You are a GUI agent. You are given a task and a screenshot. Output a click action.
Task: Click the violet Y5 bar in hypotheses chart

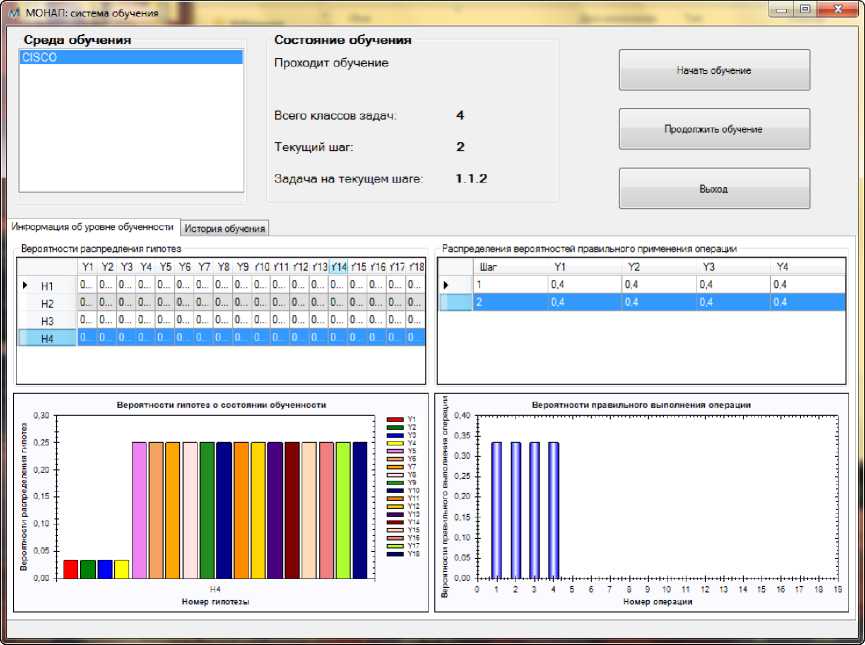tap(139, 510)
